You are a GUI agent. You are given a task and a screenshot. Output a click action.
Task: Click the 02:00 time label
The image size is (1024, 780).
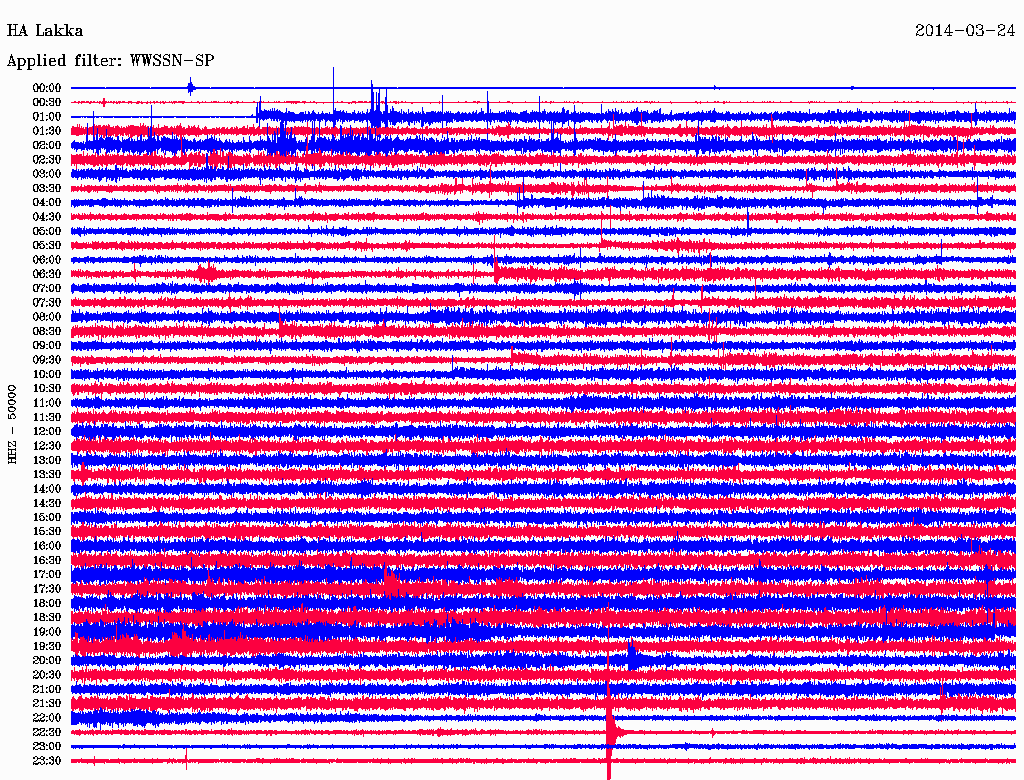(x=47, y=145)
